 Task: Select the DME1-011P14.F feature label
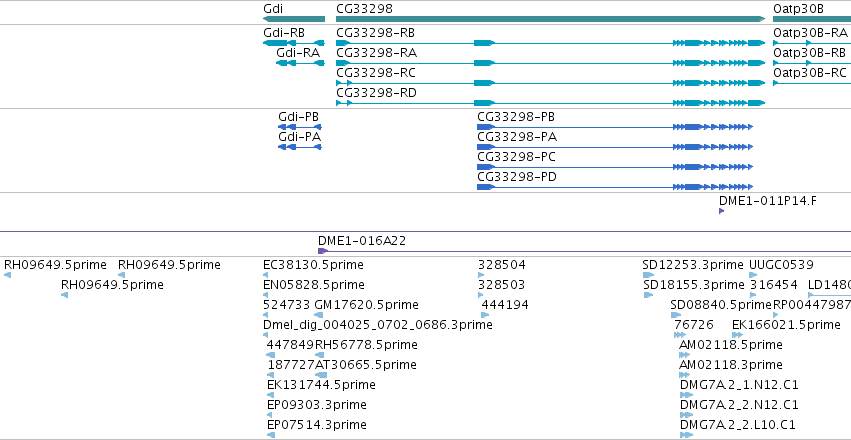click(767, 201)
